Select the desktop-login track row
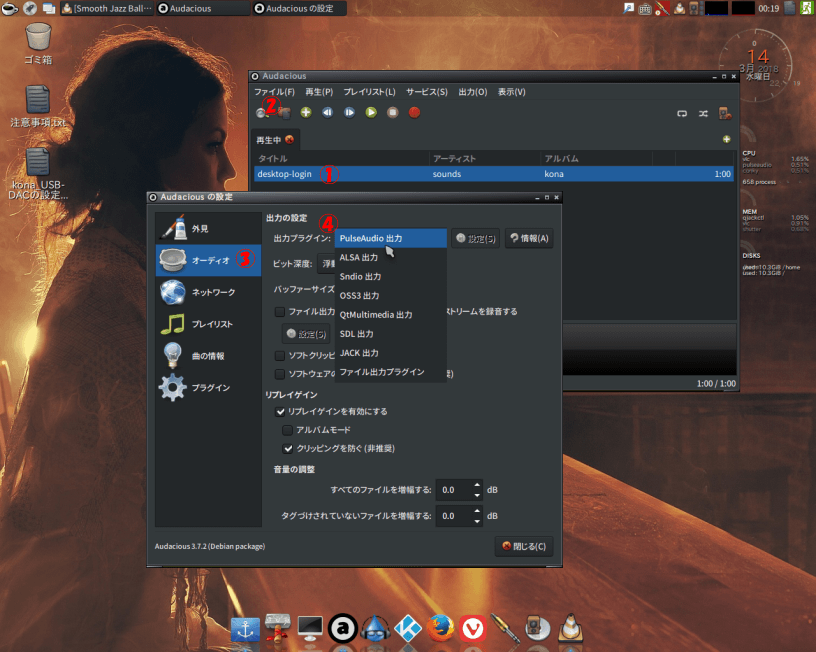 [x=494, y=174]
